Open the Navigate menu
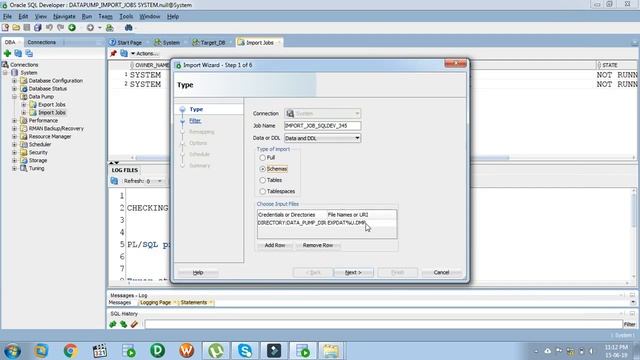 click(64, 16)
